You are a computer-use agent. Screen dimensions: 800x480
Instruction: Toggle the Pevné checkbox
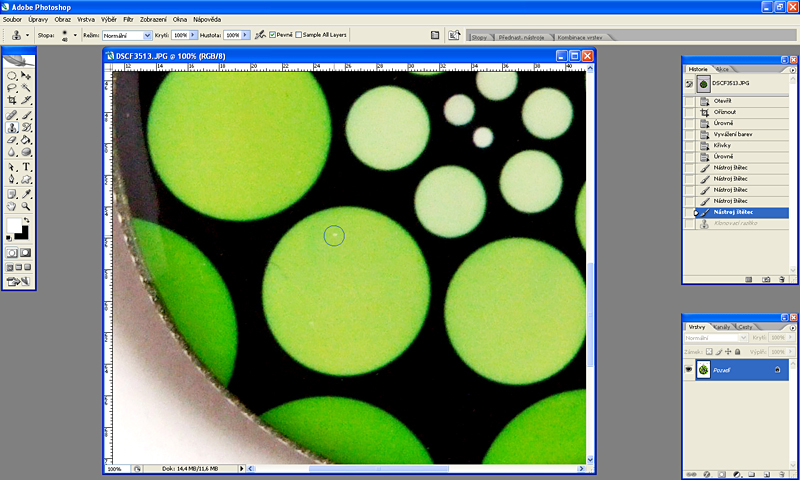point(271,35)
